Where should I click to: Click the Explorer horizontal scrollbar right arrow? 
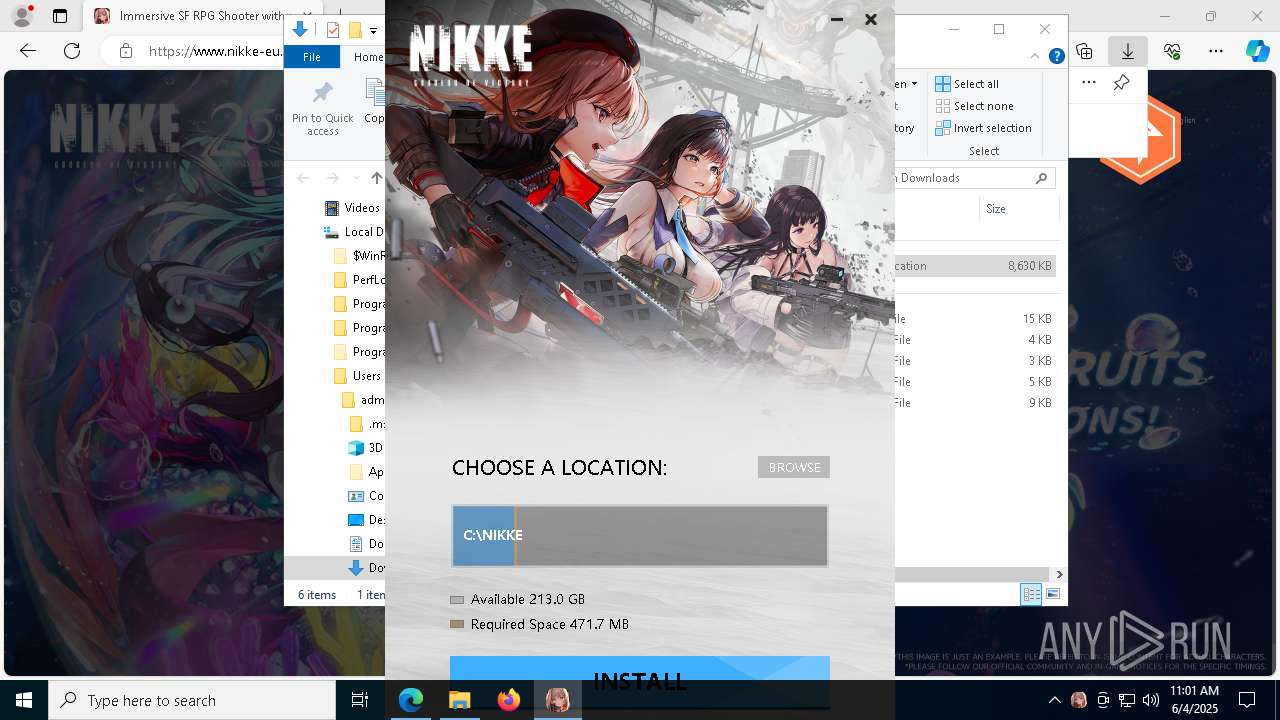pyautogui.click(x=1059, y=574)
